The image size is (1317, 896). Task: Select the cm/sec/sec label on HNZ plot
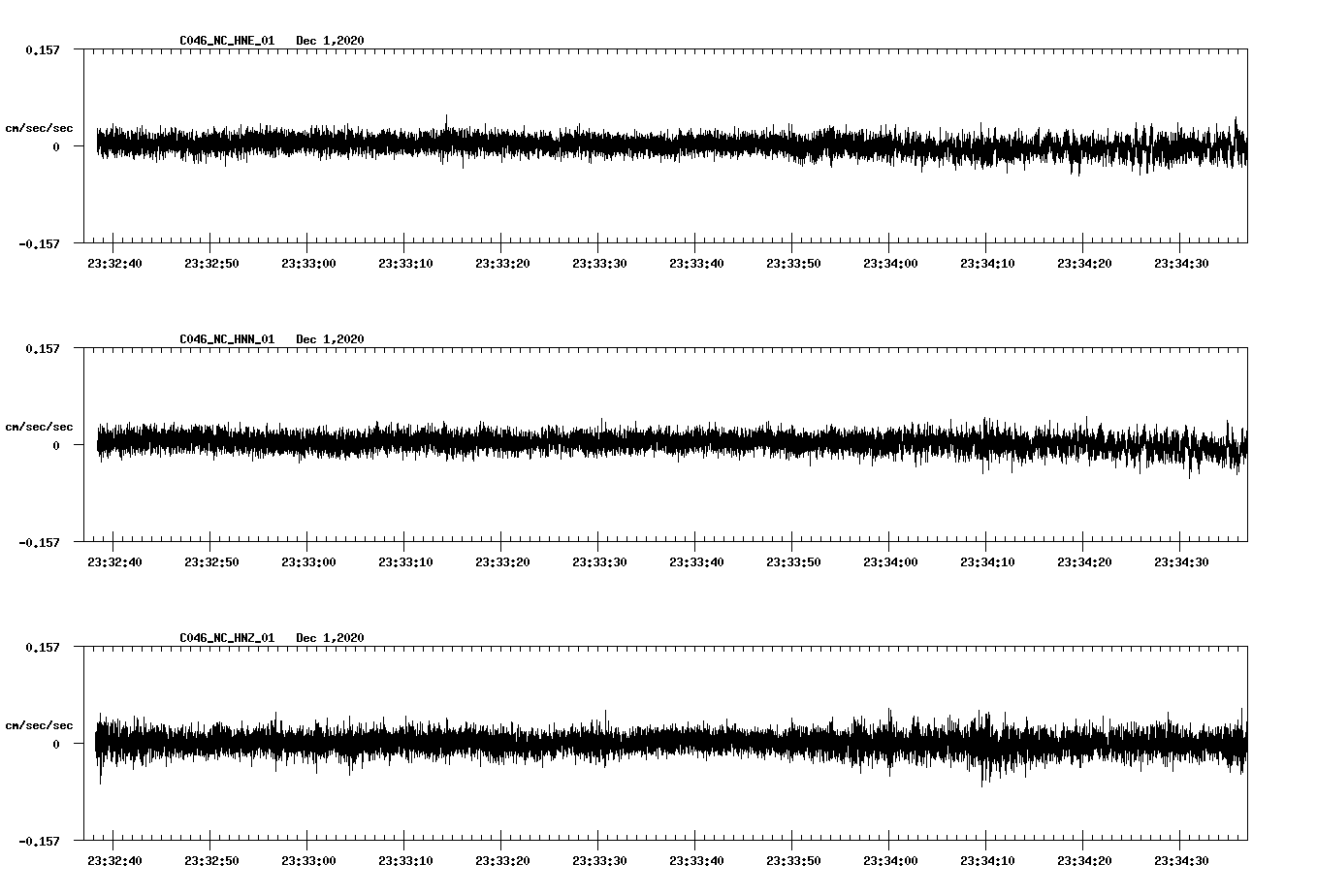coord(40,724)
